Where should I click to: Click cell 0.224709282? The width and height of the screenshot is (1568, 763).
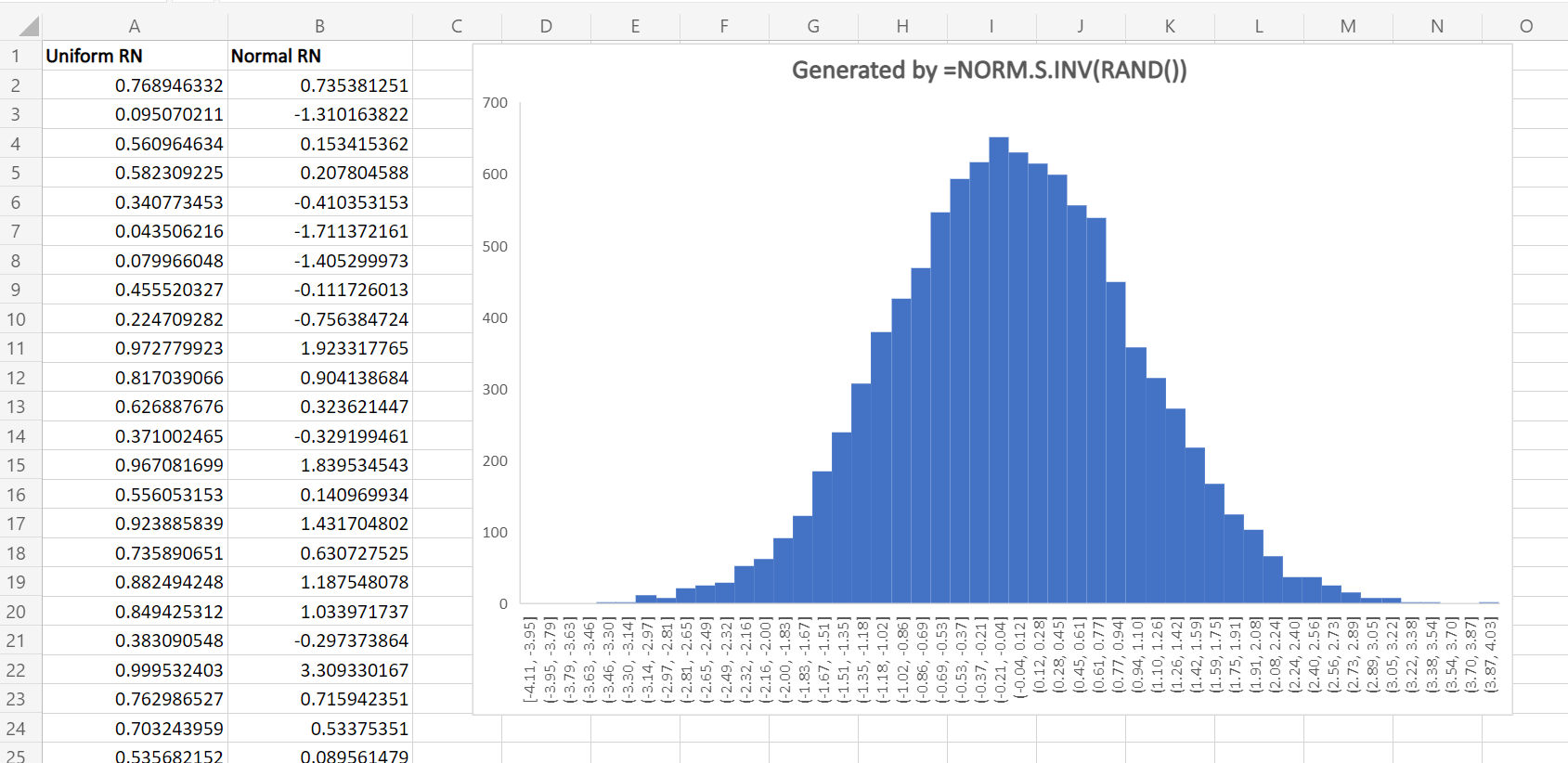click(x=135, y=319)
